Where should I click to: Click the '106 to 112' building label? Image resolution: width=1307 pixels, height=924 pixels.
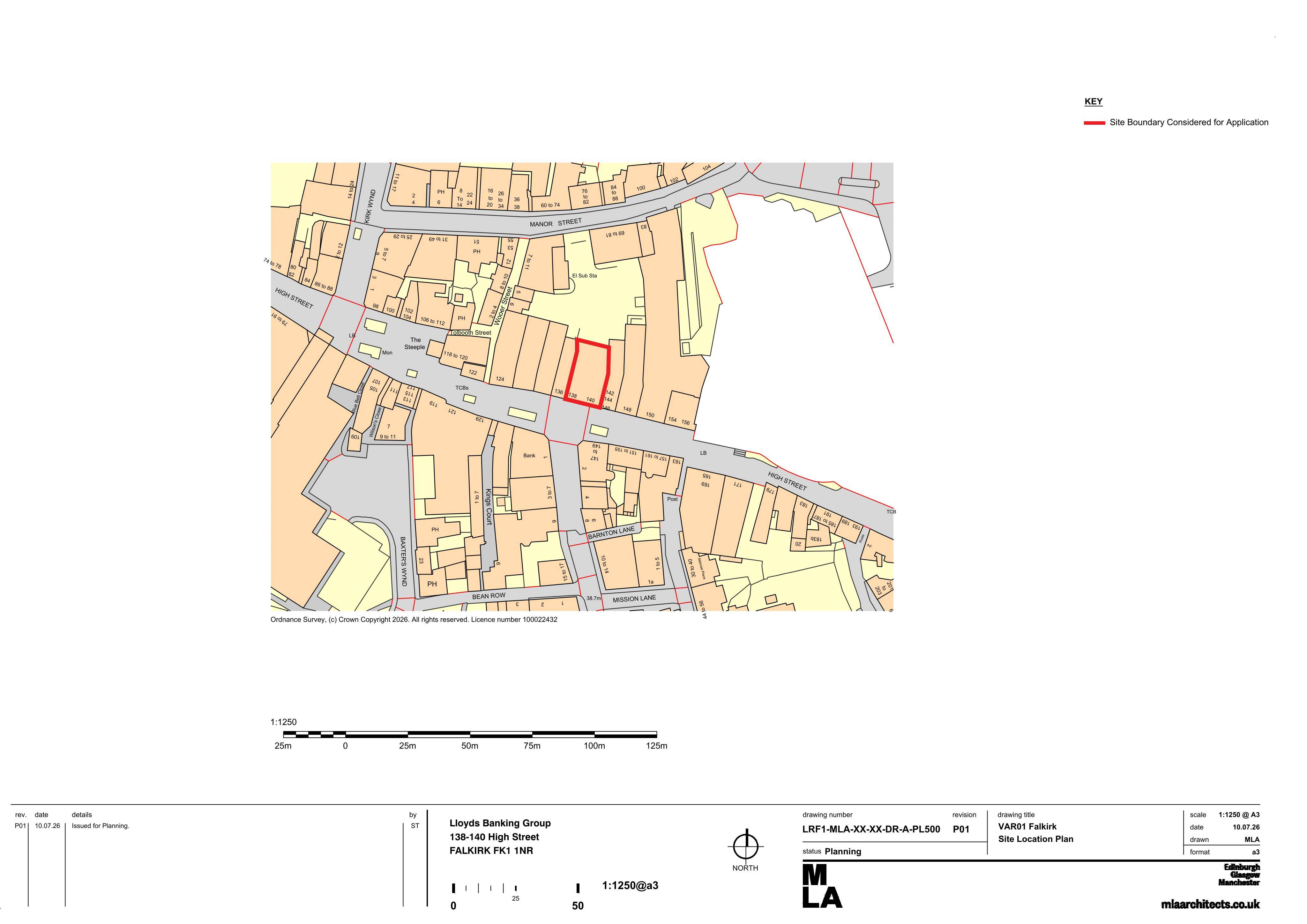[433, 321]
